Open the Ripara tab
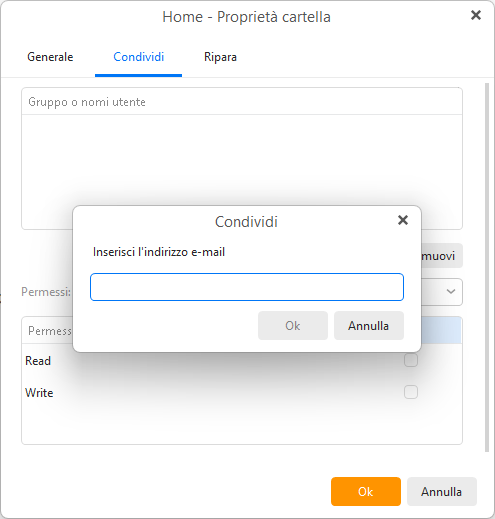The image size is (495, 519). [220, 57]
